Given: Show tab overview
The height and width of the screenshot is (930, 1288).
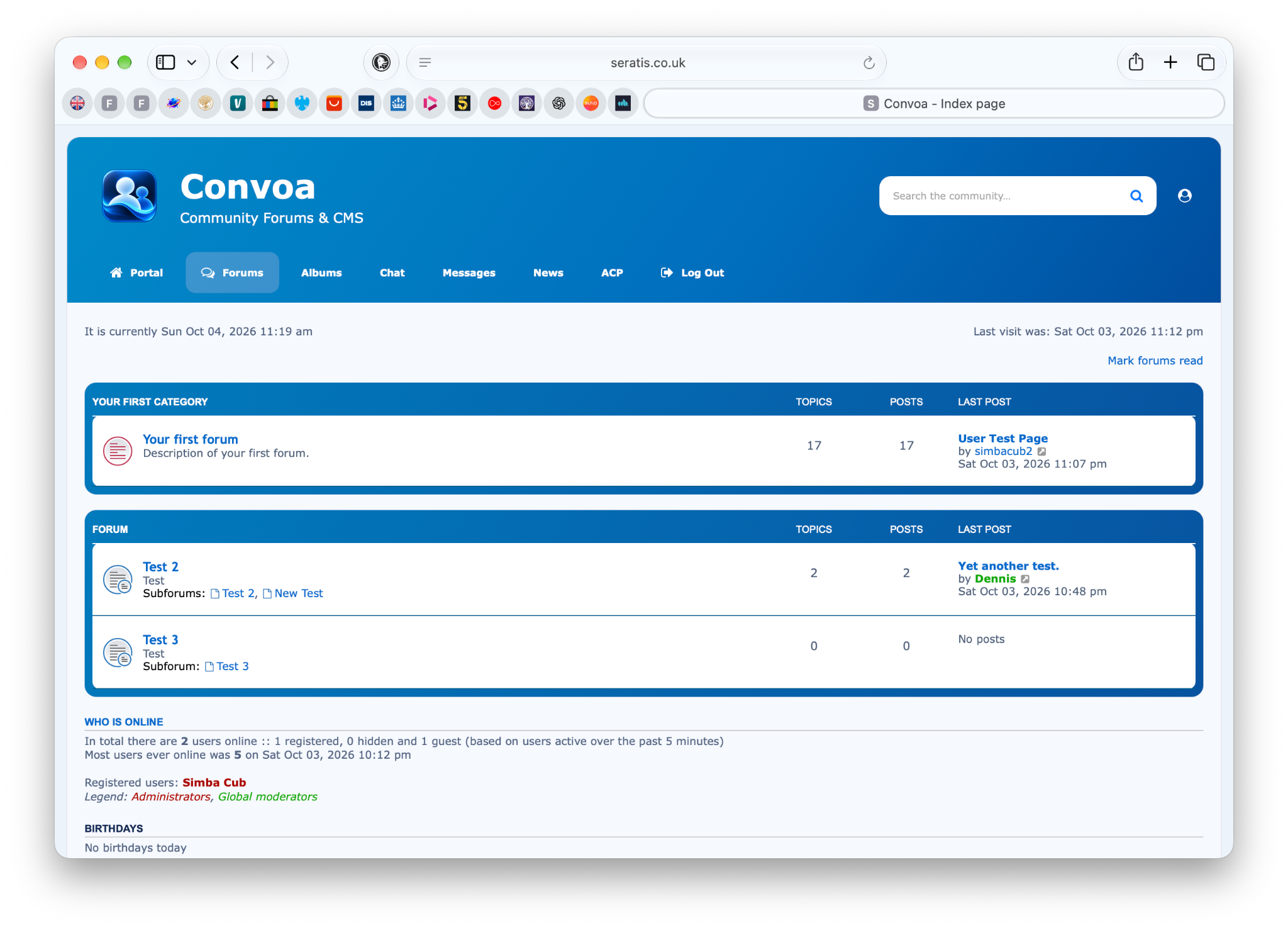Looking at the screenshot, I should click(x=1205, y=62).
